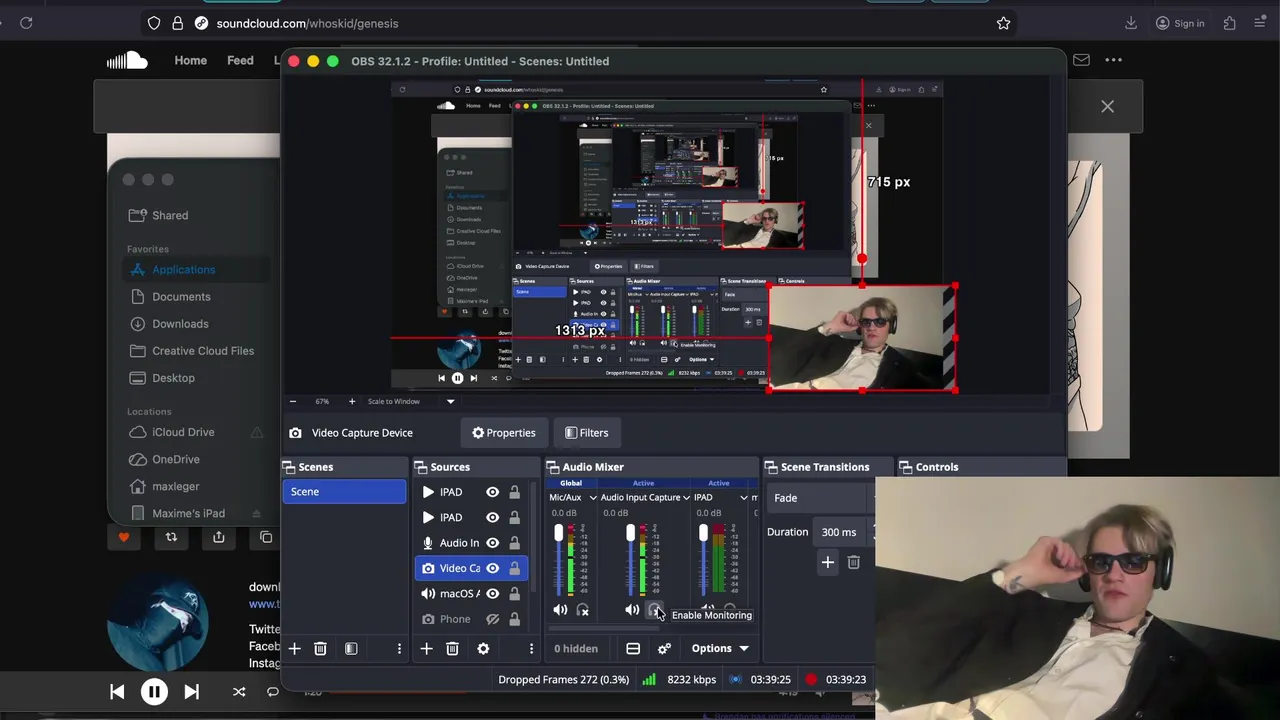Show the hidden Phone source

492,620
